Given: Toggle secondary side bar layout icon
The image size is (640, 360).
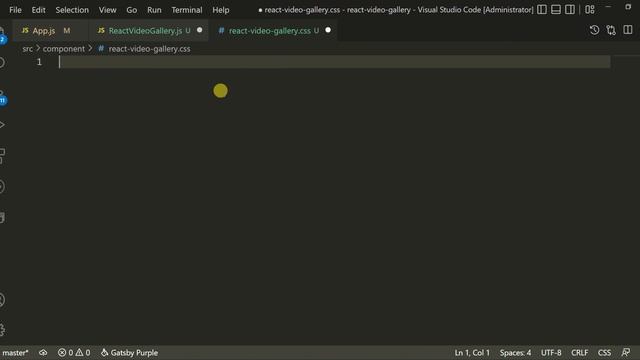Looking at the screenshot, I should [570, 9].
